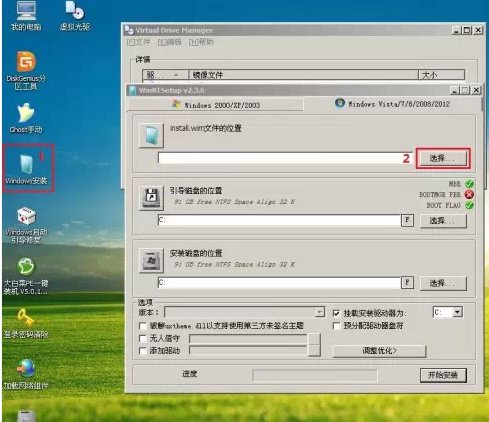Click the F button for install drive
489x422 pixels.
[407, 282]
